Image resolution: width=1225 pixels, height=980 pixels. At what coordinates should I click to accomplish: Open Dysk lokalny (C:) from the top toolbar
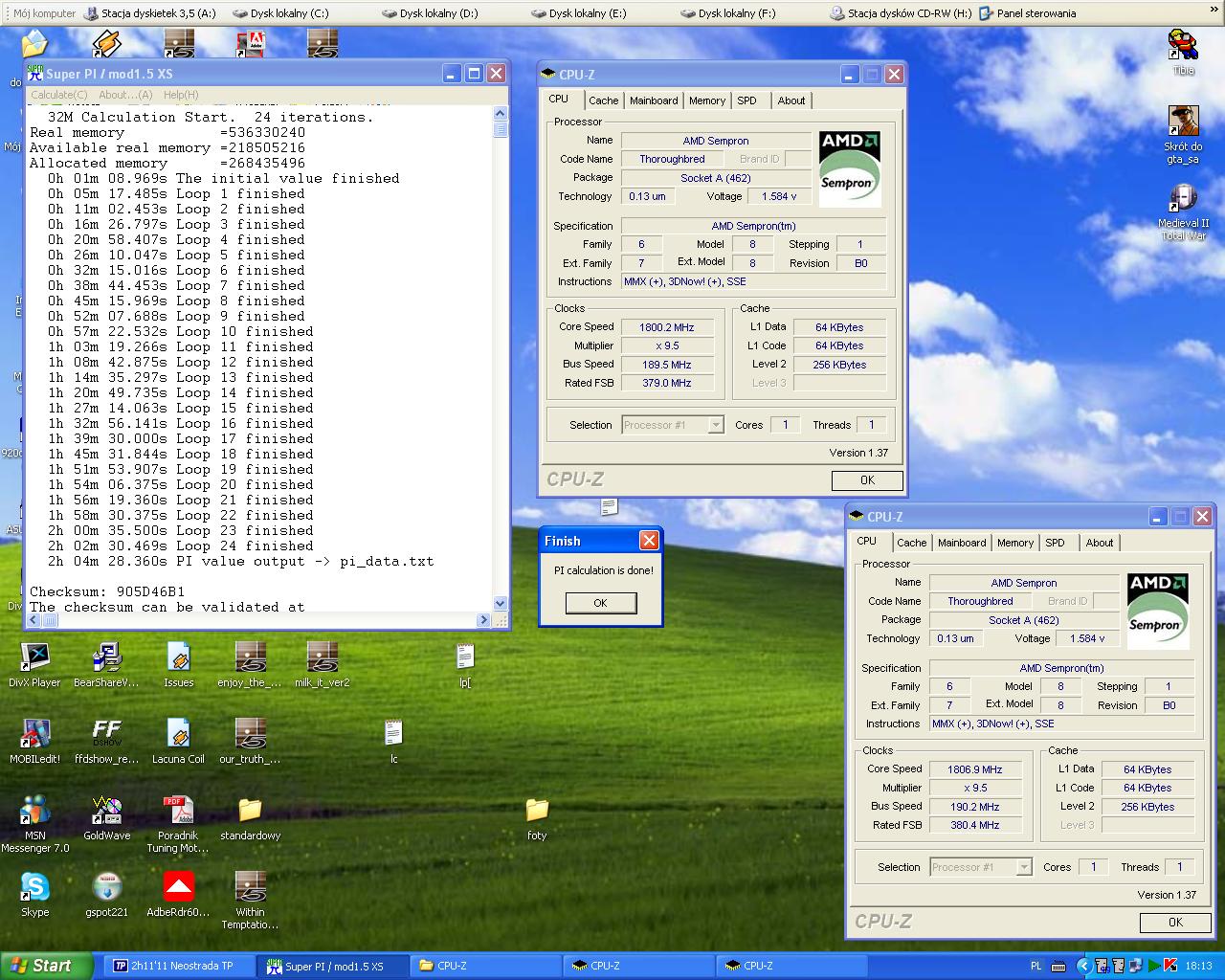[279, 13]
